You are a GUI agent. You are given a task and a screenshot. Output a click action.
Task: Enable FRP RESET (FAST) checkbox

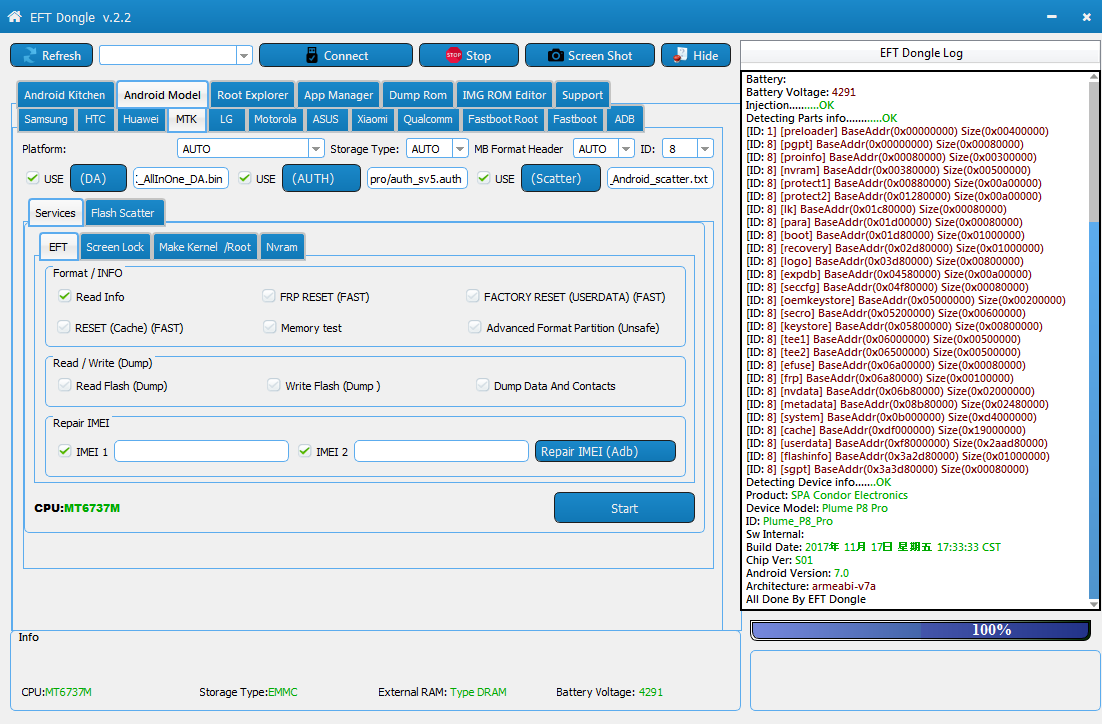point(268,296)
